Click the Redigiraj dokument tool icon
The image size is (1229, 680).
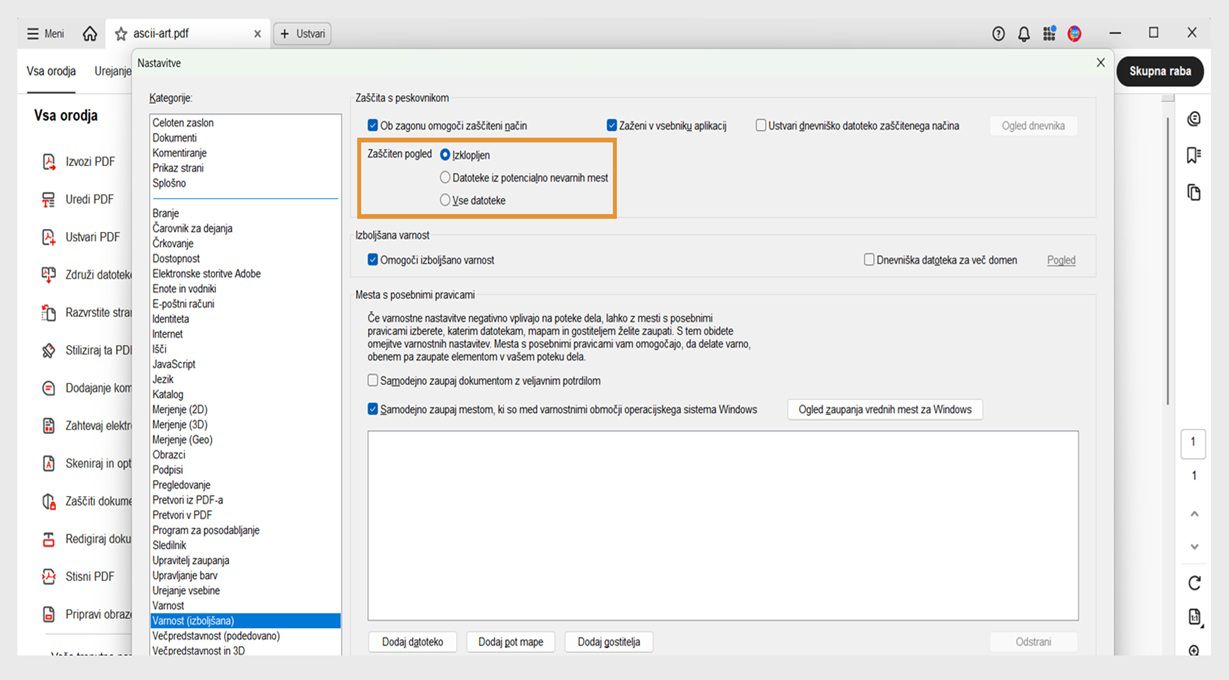[x=48, y=538]
